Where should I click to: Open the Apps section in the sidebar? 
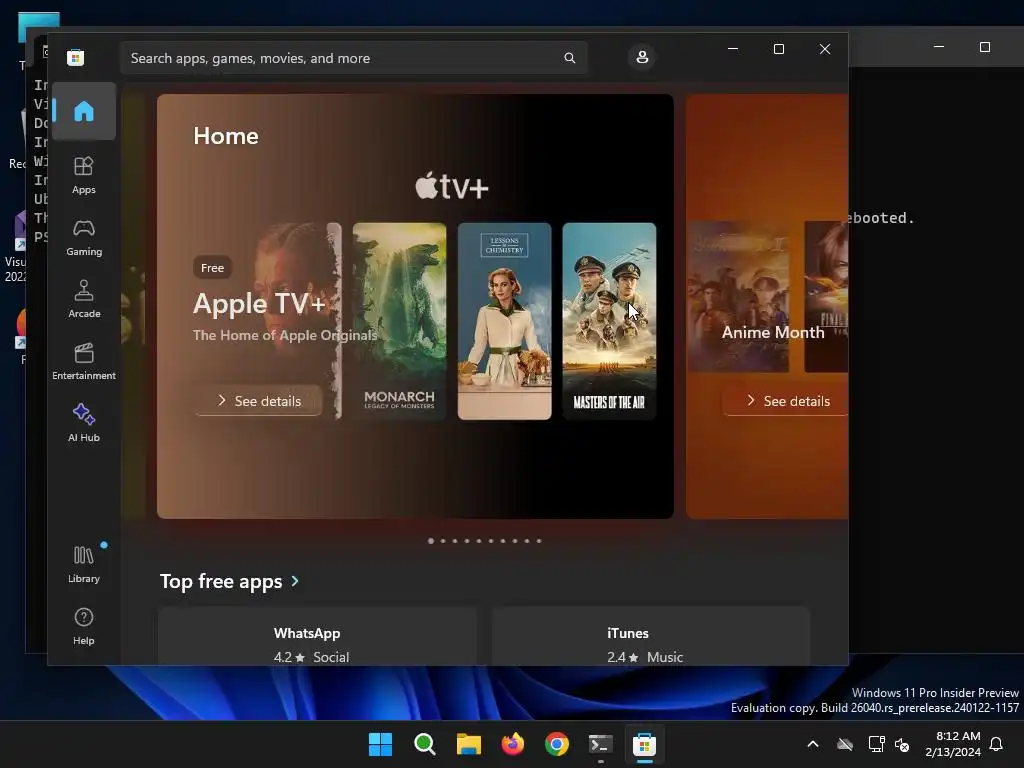84,175
